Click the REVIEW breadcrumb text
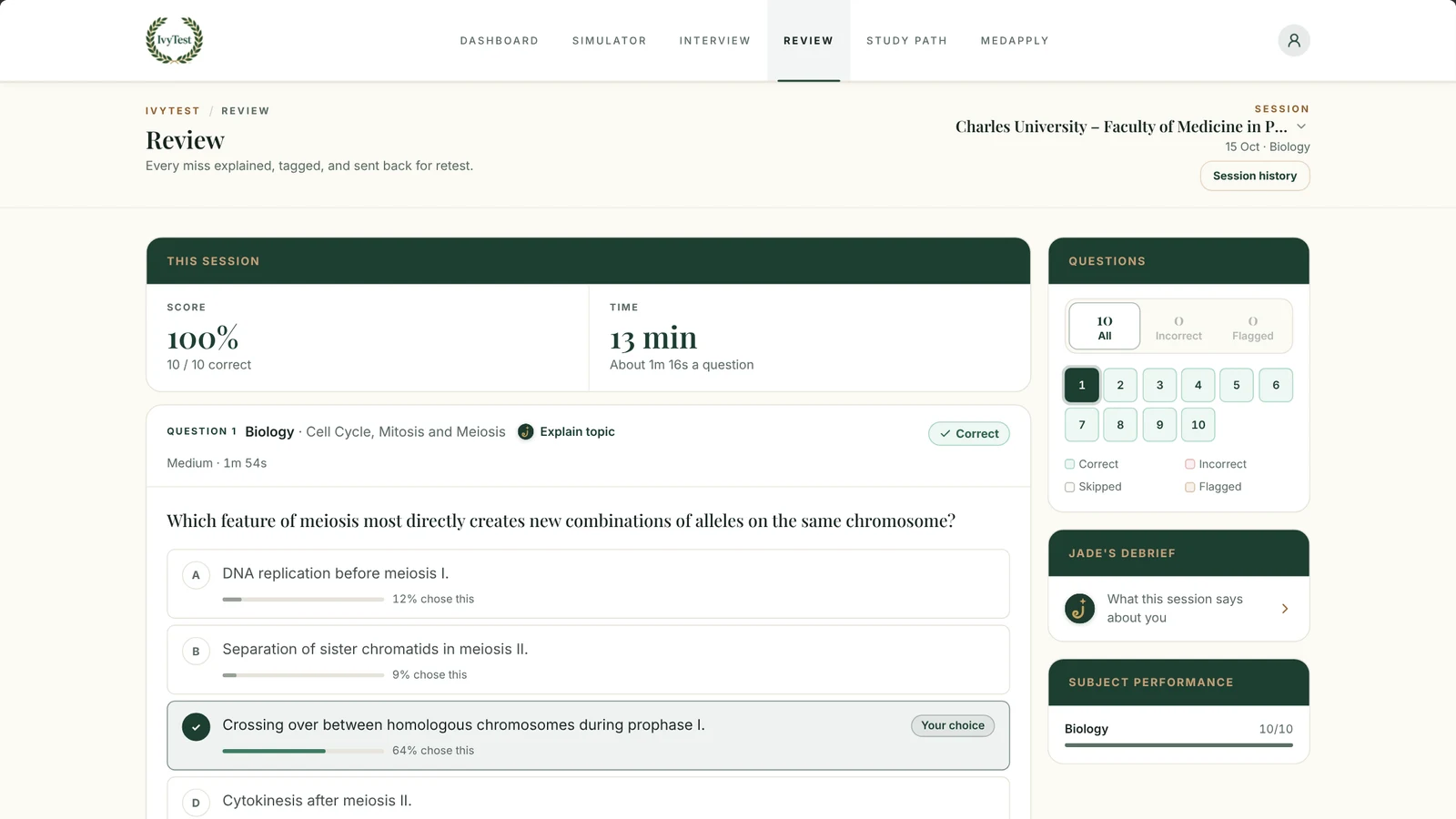 pos(245,111)
